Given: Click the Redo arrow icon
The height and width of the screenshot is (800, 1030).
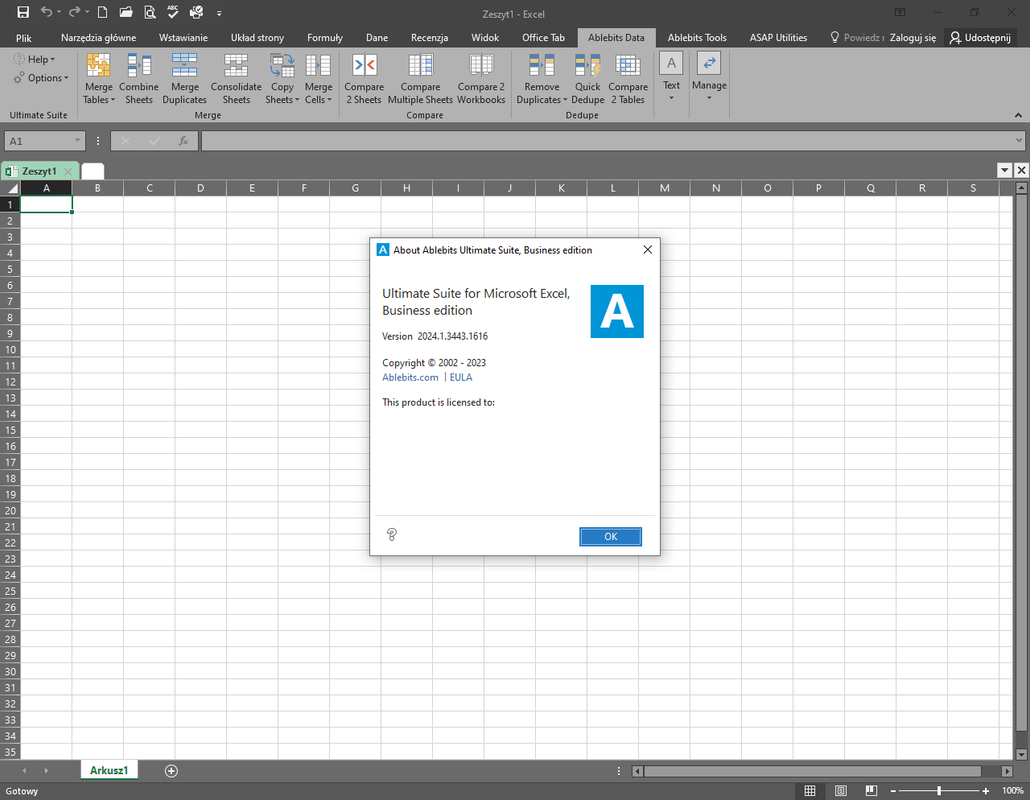Looking at the screenshot, I should pyautogui.click(x=74, y=12).
